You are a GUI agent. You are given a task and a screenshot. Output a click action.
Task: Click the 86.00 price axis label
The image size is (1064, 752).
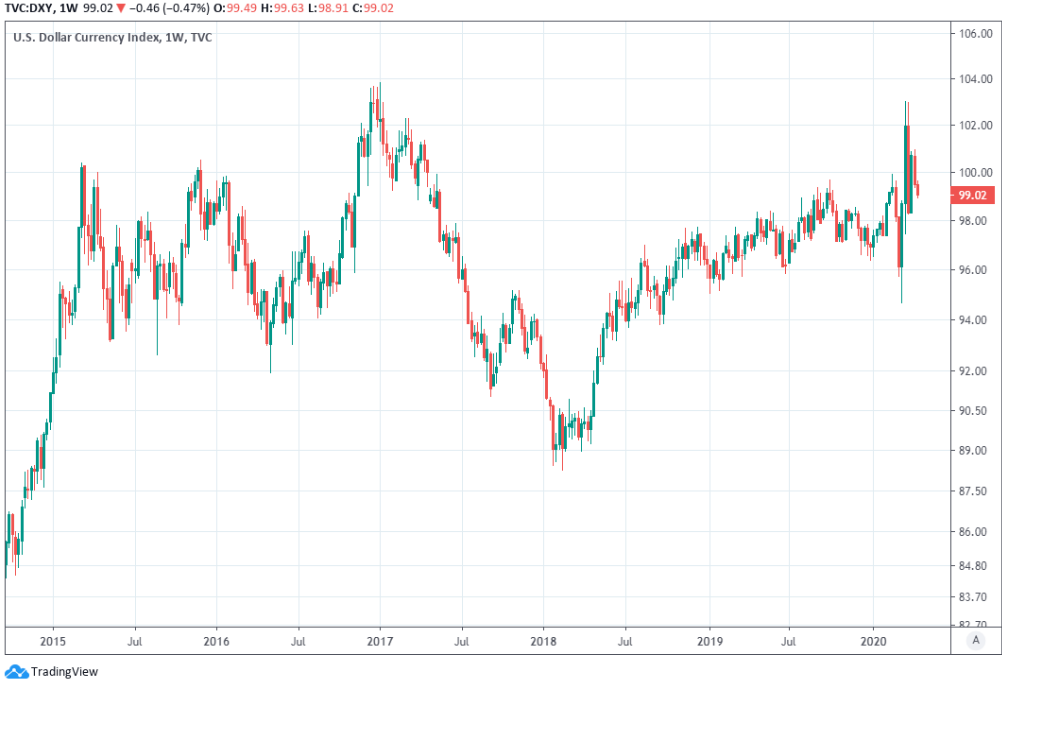point(972,531)
